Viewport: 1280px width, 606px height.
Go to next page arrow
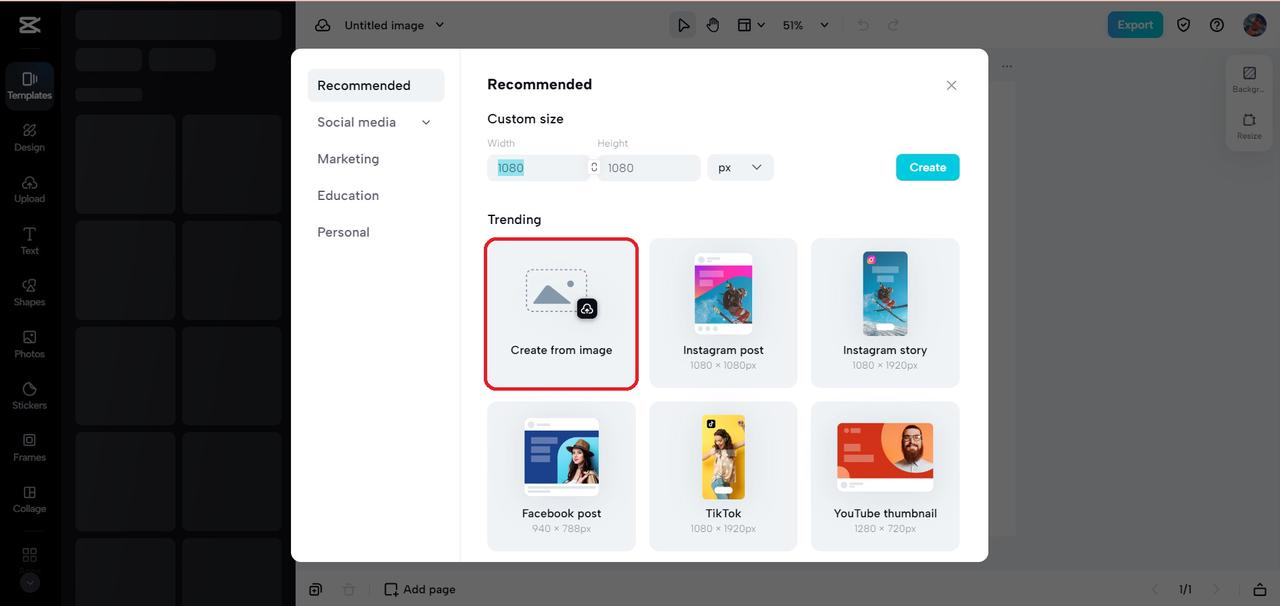(1216, 589)
